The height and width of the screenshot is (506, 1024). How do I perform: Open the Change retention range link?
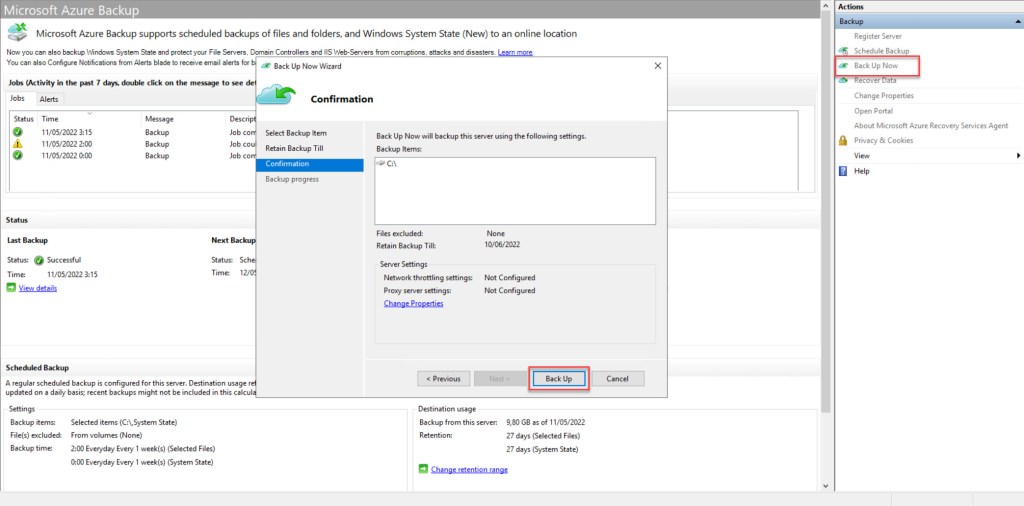(469, 469)
